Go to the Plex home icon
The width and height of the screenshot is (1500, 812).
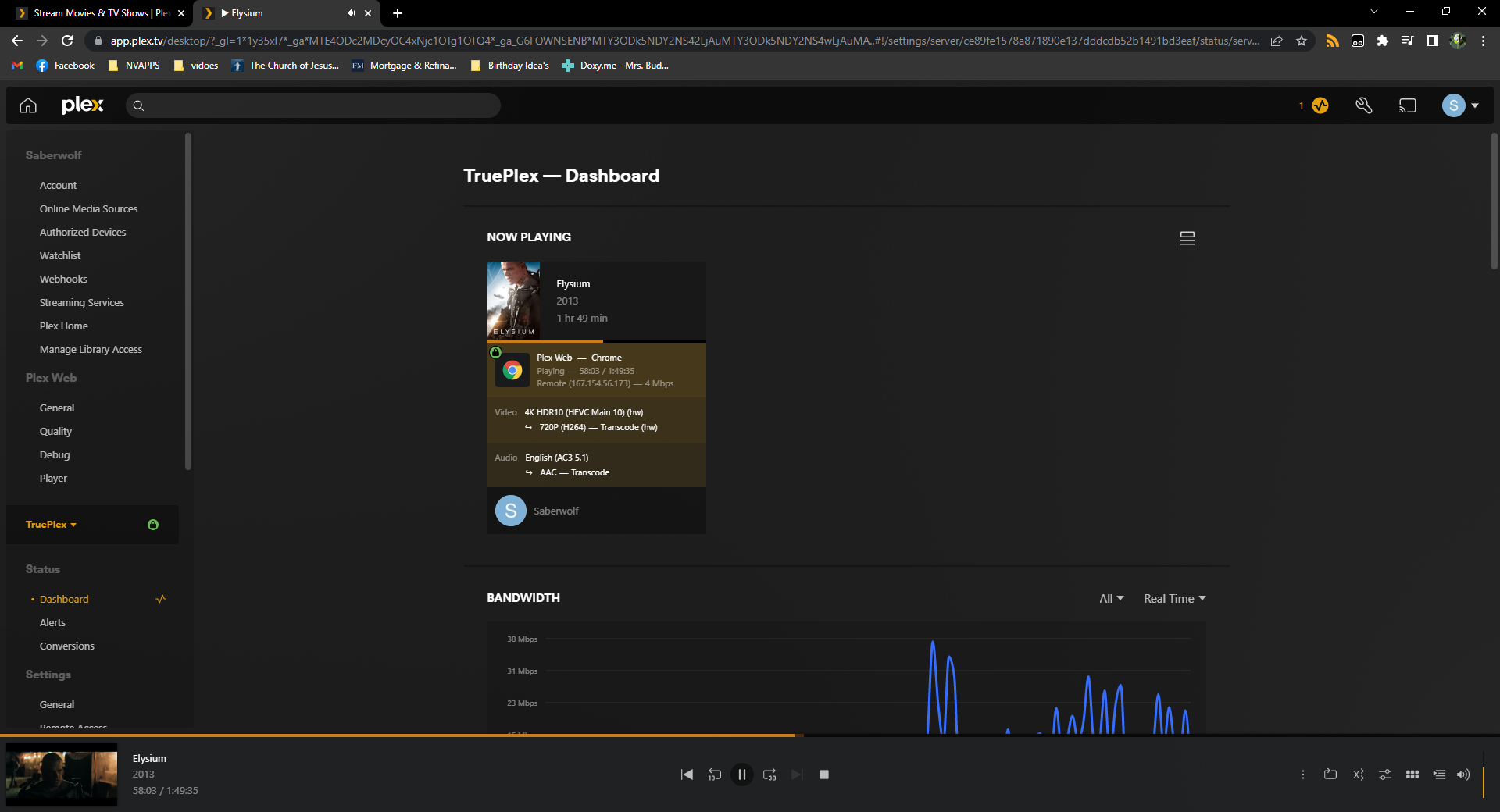[28, 105]
